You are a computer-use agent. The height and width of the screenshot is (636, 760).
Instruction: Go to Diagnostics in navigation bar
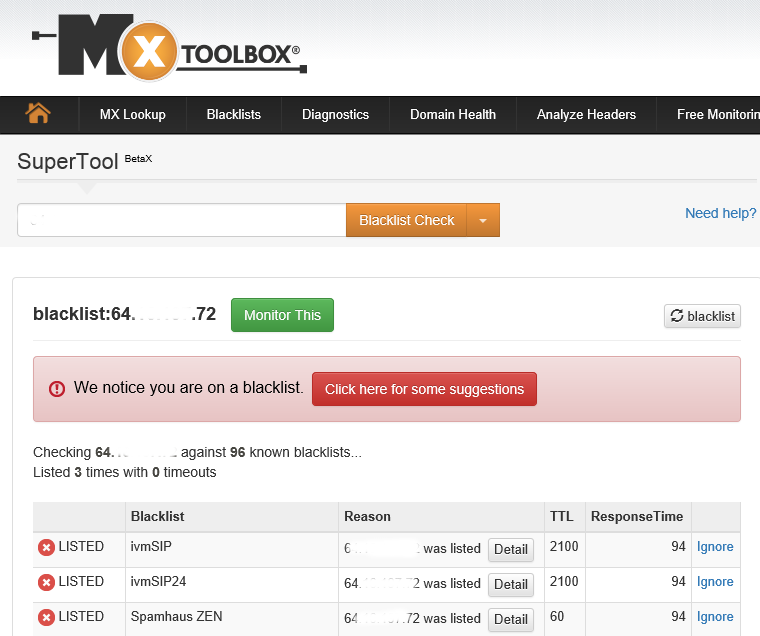335,115
